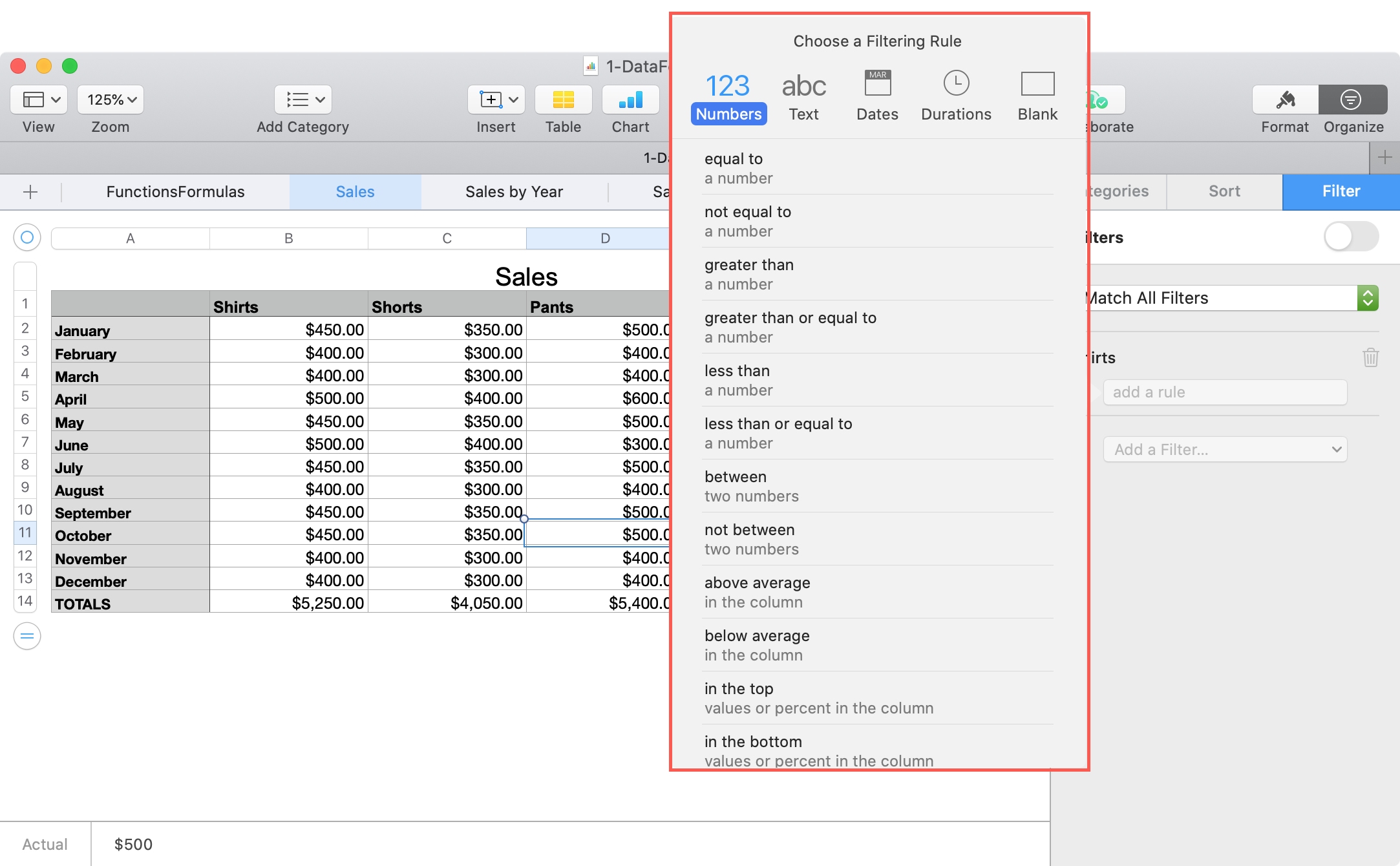Open the Format paintbrush panel
This screenshot has height=866, width=1400.
pos(1285,100)
